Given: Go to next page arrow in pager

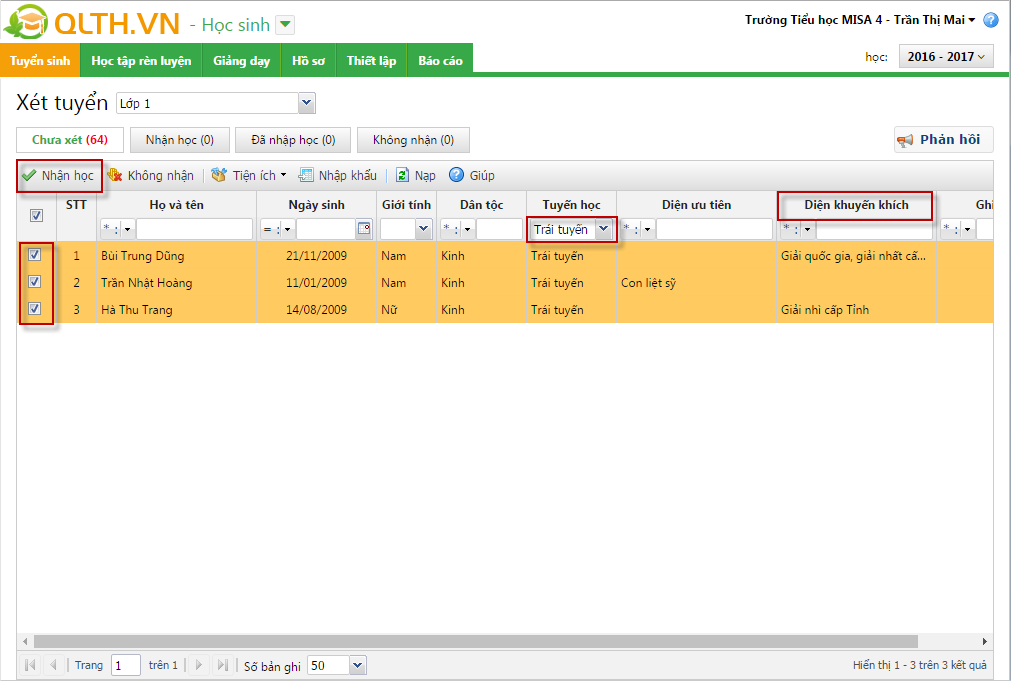Looking at the screenshot, I should [199, 665].
